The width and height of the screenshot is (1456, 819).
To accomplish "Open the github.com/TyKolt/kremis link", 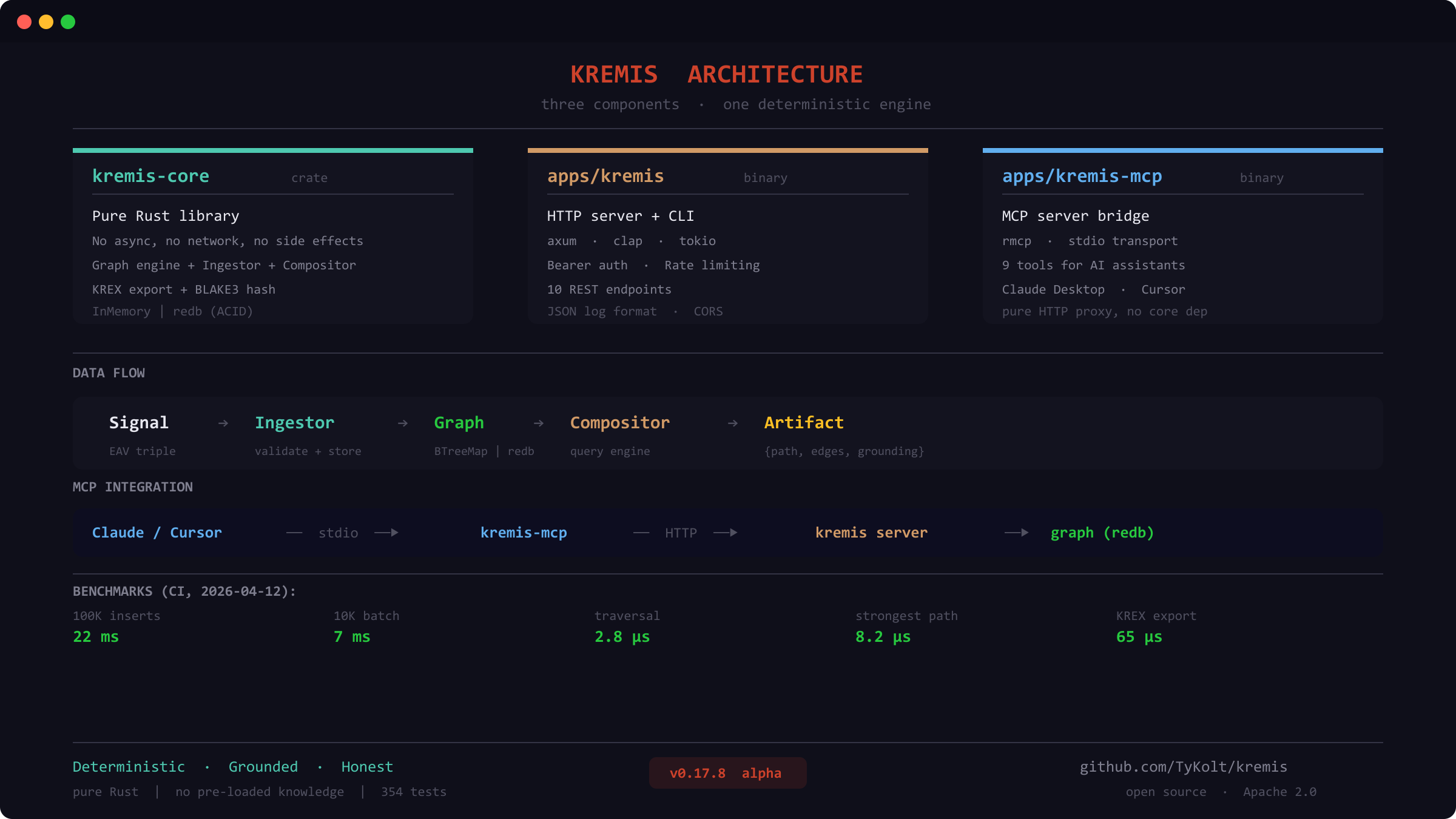I will tap(1183, 767).
